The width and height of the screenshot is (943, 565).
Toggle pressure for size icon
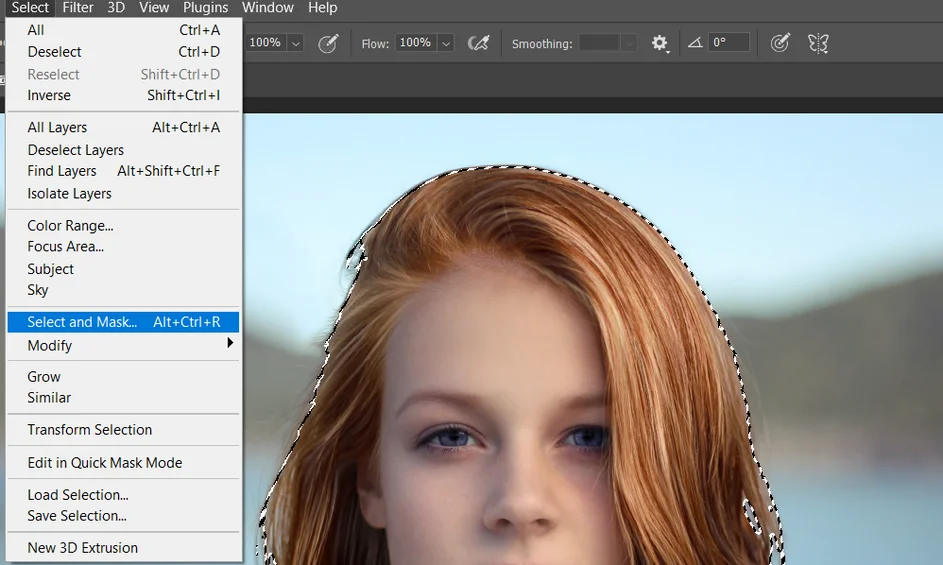tap(780, 43)
